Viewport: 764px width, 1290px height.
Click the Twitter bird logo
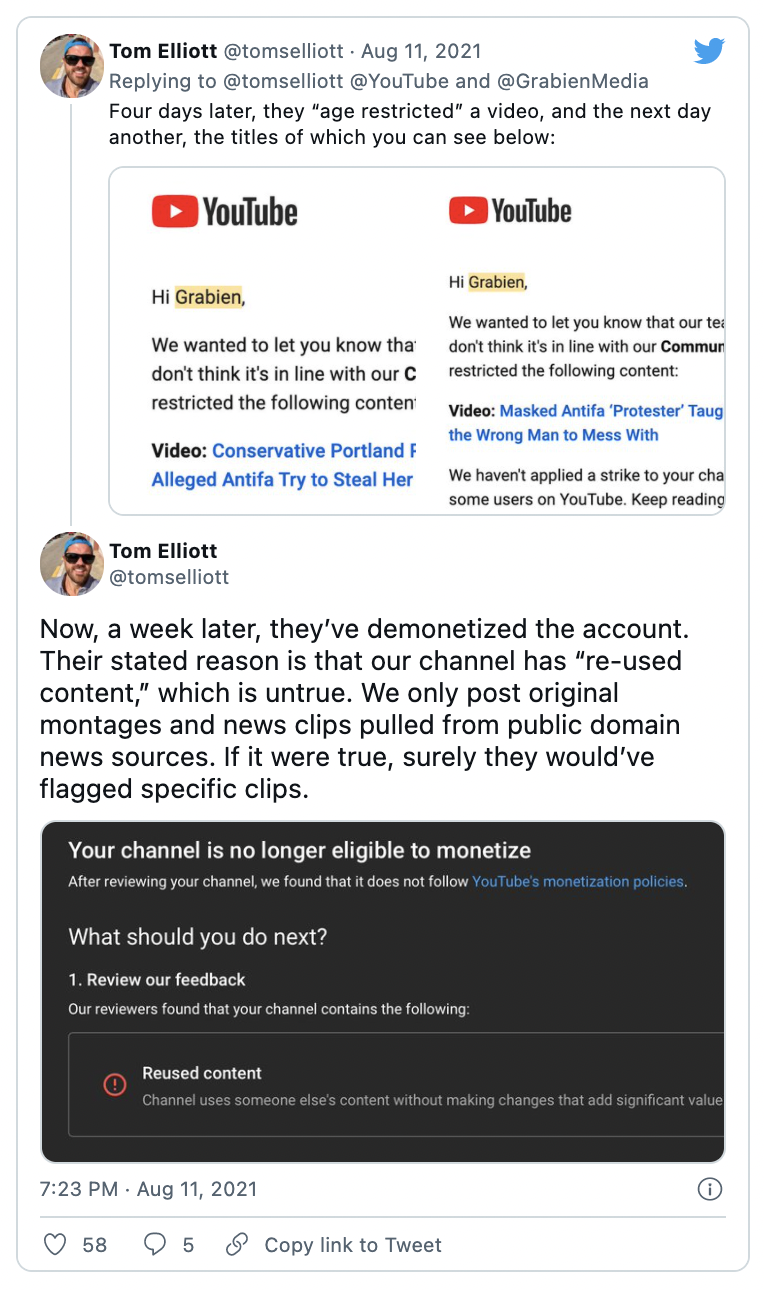click(709, 51)
